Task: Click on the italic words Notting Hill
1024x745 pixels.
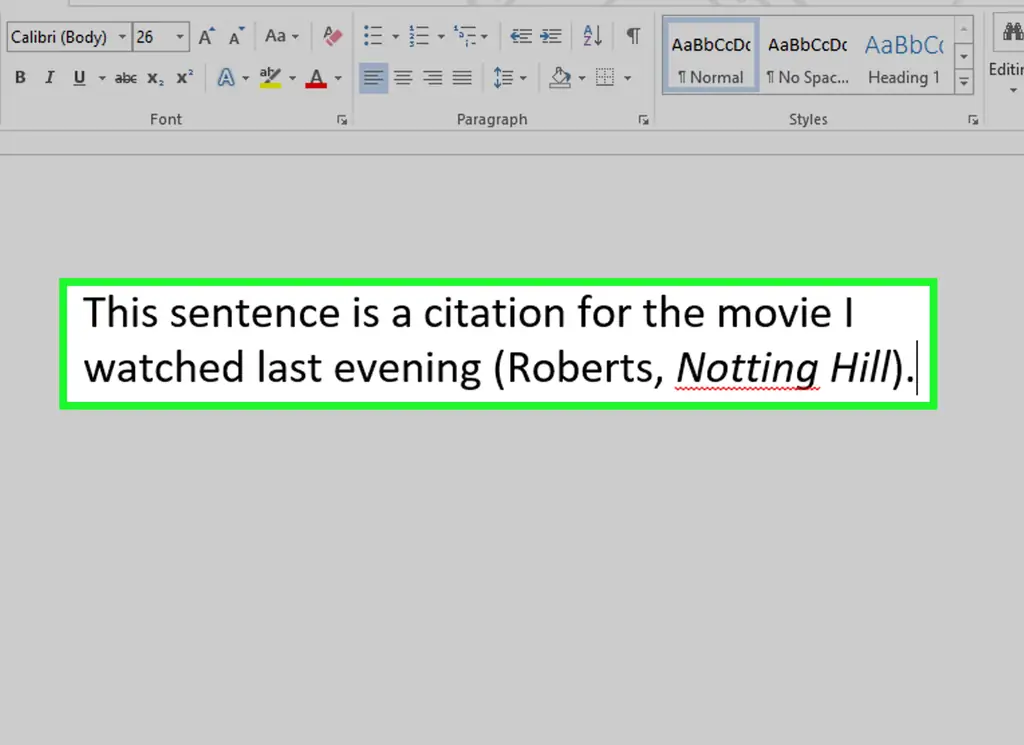Action: click(782, 369)
